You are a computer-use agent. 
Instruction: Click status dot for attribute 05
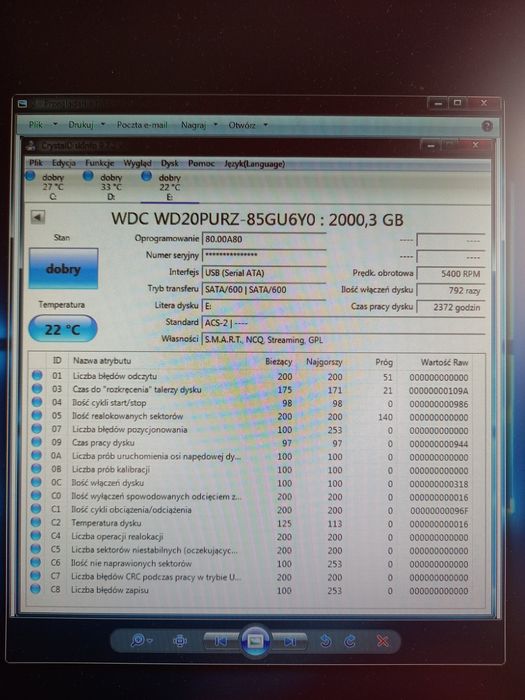coord(37,416)
